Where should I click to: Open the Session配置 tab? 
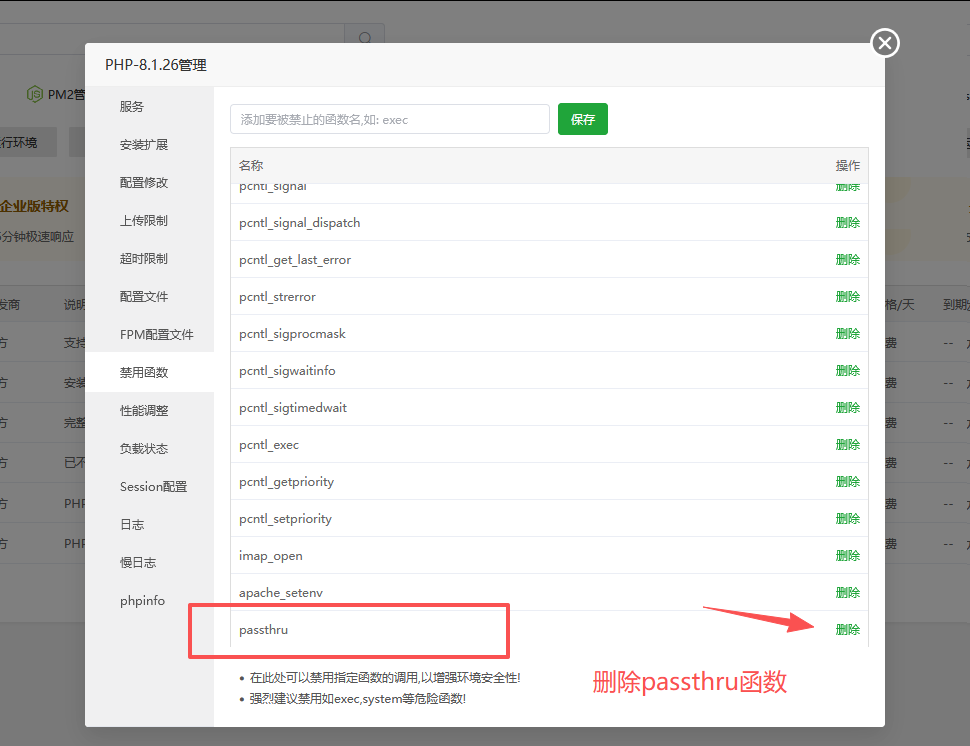pos(153,487)
